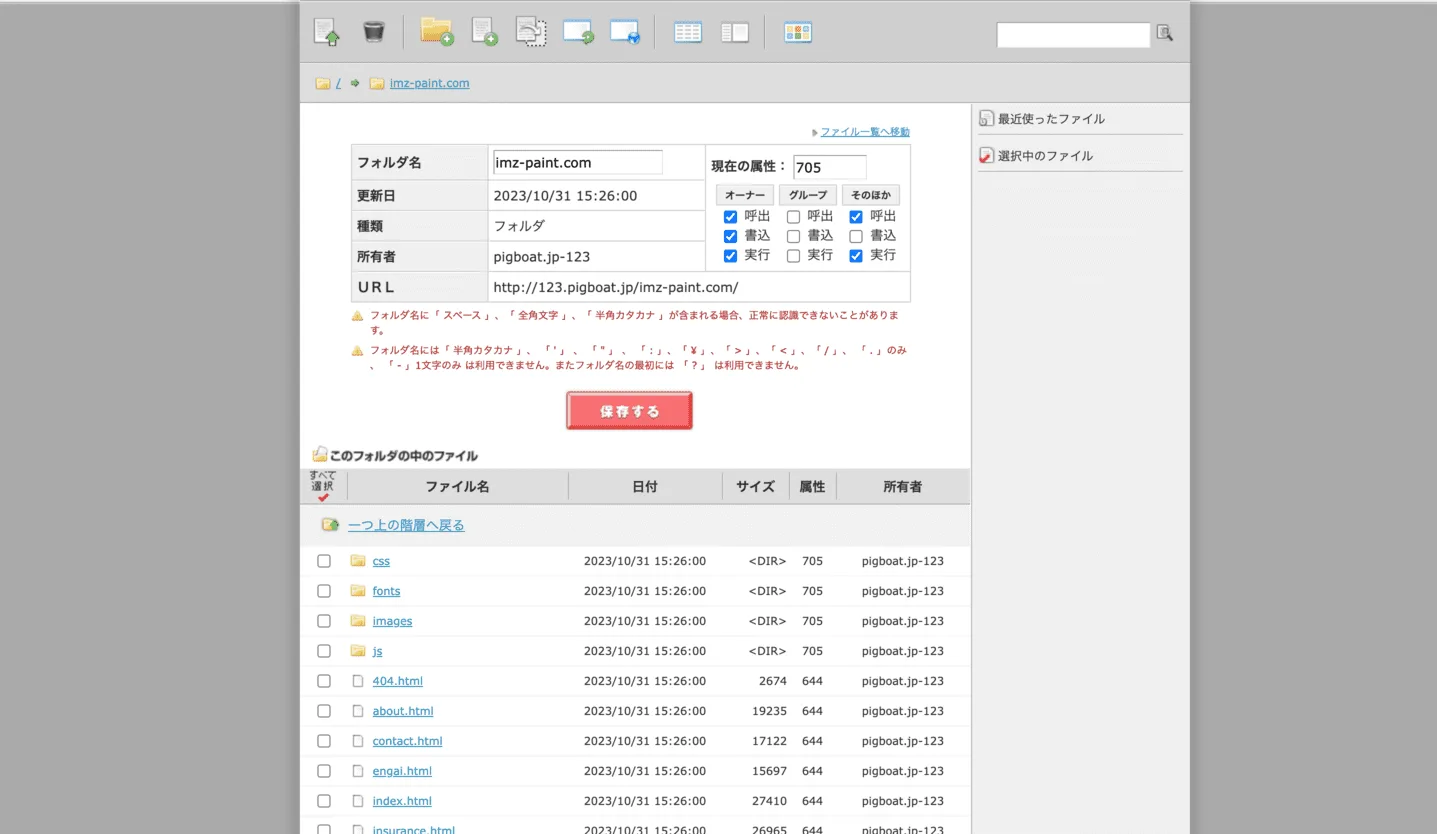Click the 日付 column header
Screen dimensions: 1437x834
pos(645,487)
